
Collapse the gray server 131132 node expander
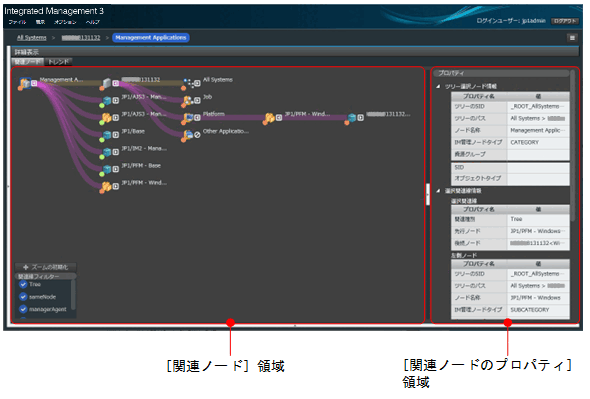pyautogui.click(x=116, y=83)
